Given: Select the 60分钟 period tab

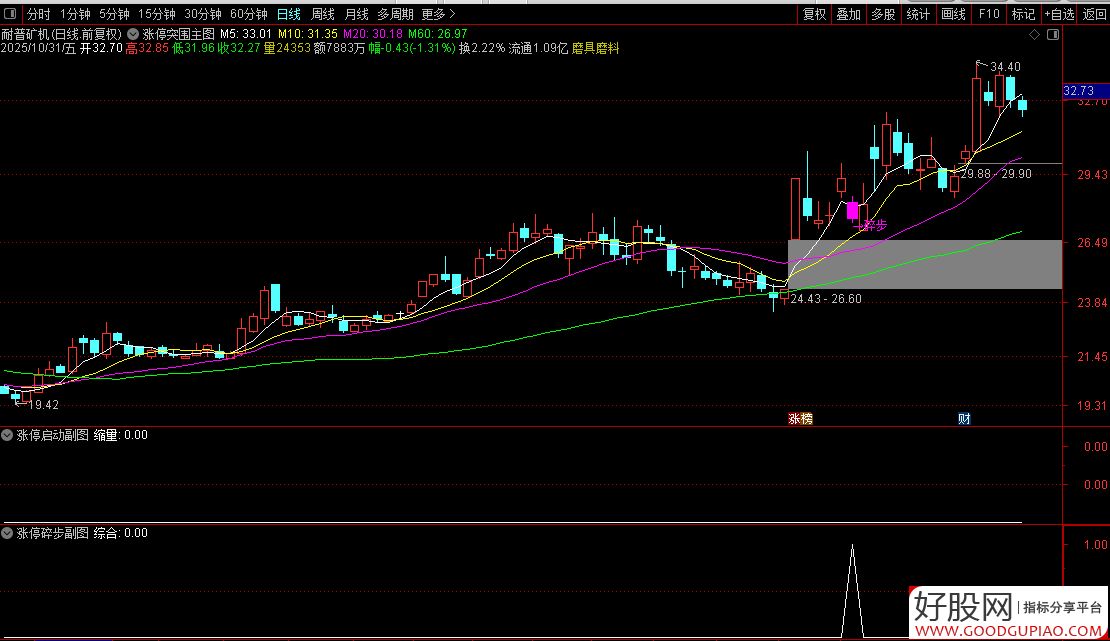Looking at the screenshot, I should 249,14.
